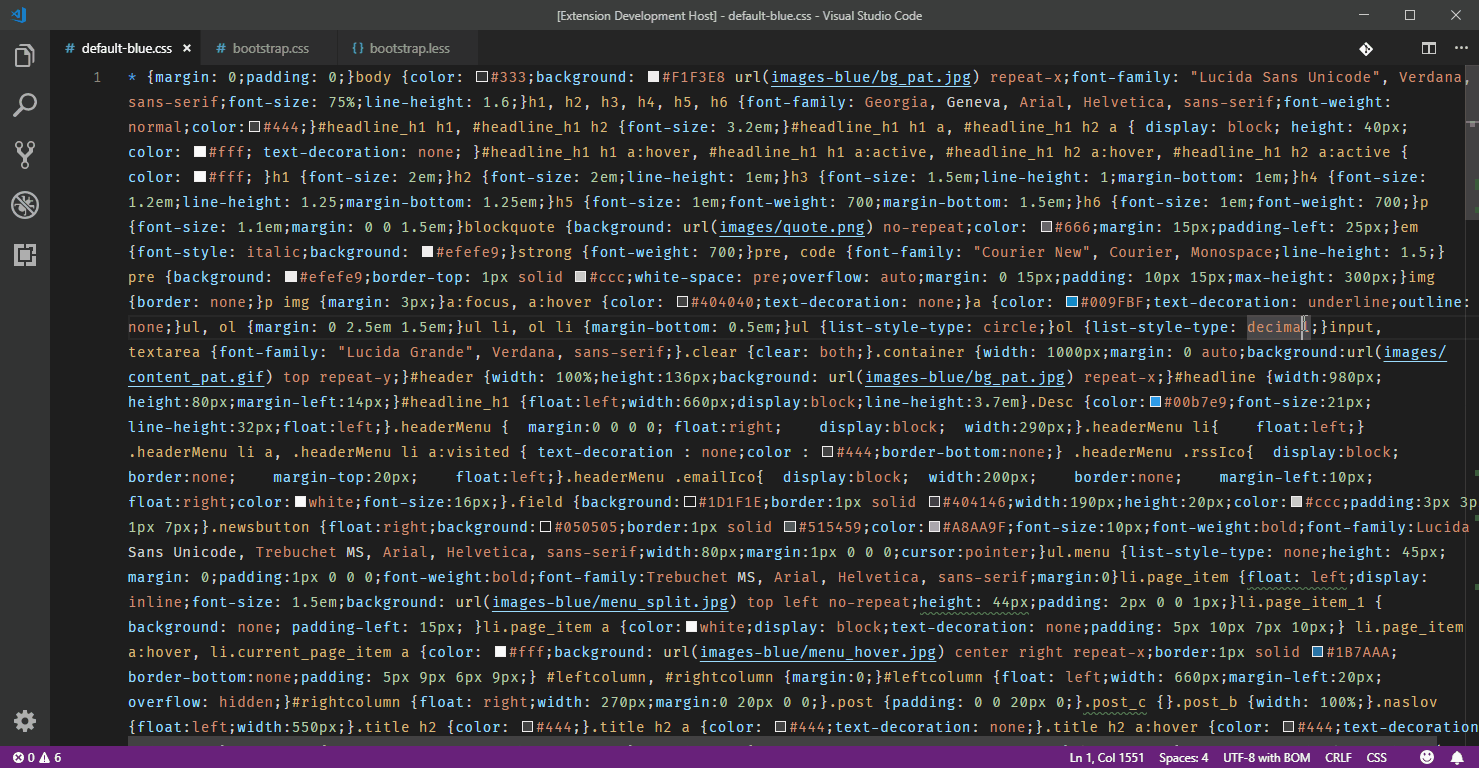Select CSS language mode in status bar
Screen dimensions: 1479x768
1376,757
